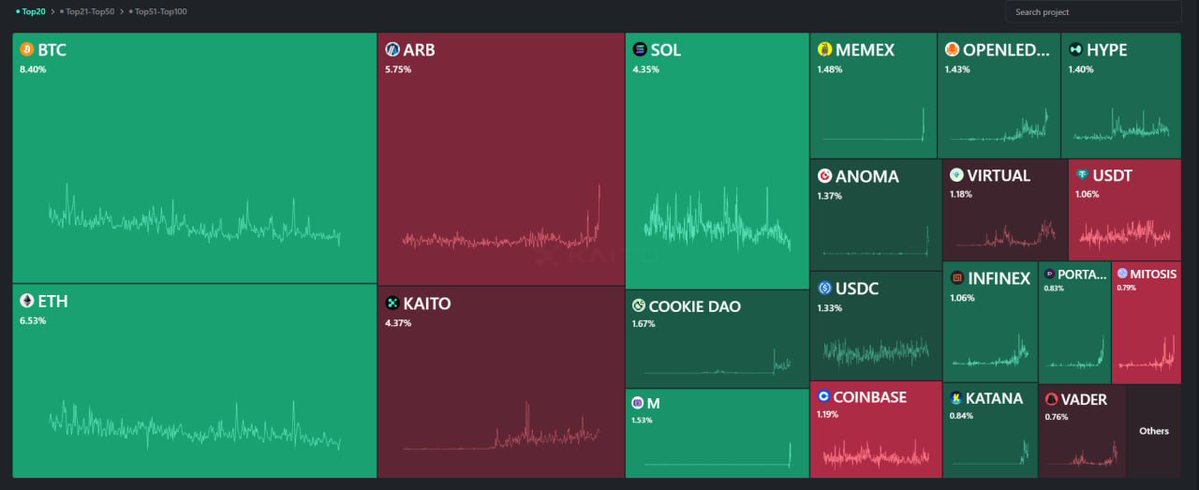This screenshot has width=1199, height=490.
Task: Click the VADER 0.76% value
Action: (1057, 417)
